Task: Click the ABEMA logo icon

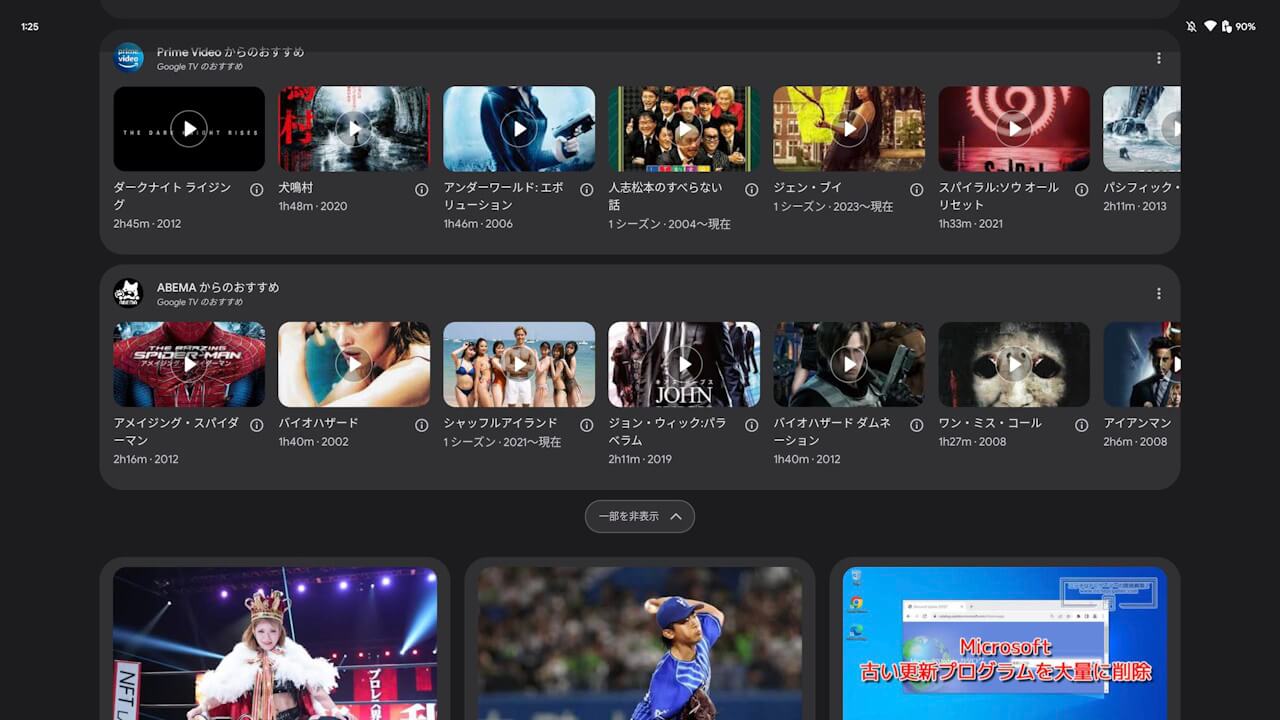Action: (129, 294)
